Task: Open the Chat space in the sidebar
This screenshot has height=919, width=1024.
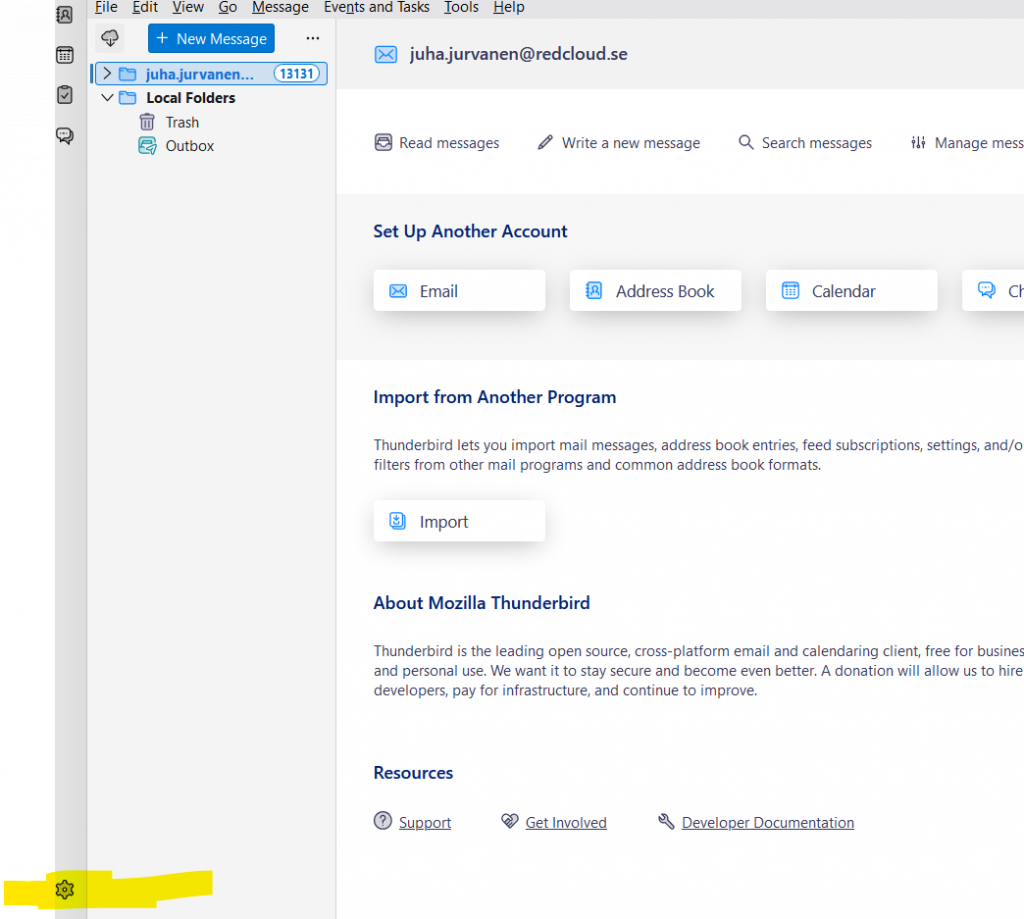Action: [x=65, y=135]
